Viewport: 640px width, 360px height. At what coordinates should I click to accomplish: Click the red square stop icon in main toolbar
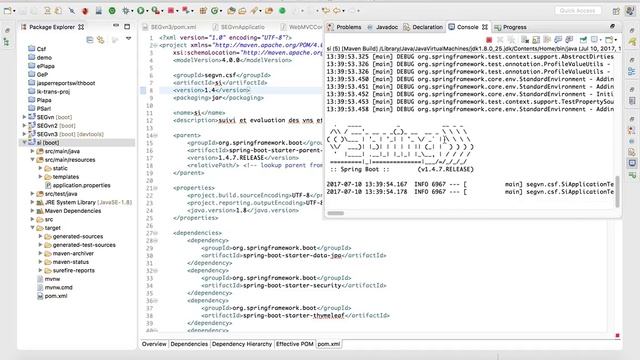(x=171, y=11)
